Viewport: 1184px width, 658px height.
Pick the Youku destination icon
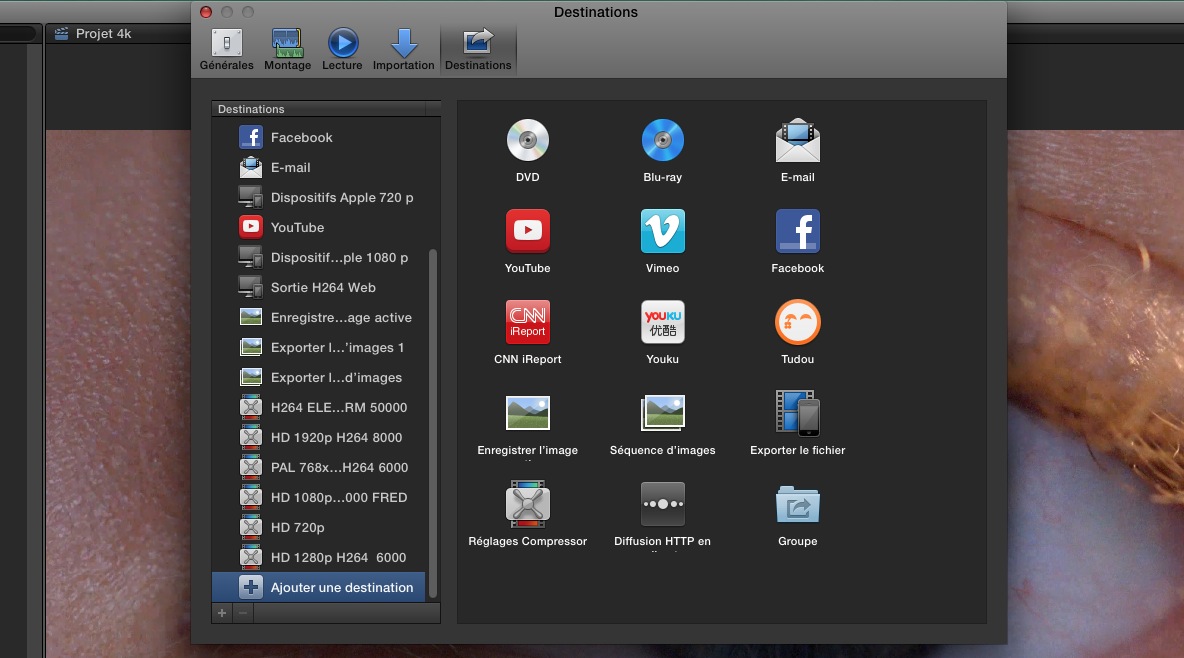coord(662,321)
